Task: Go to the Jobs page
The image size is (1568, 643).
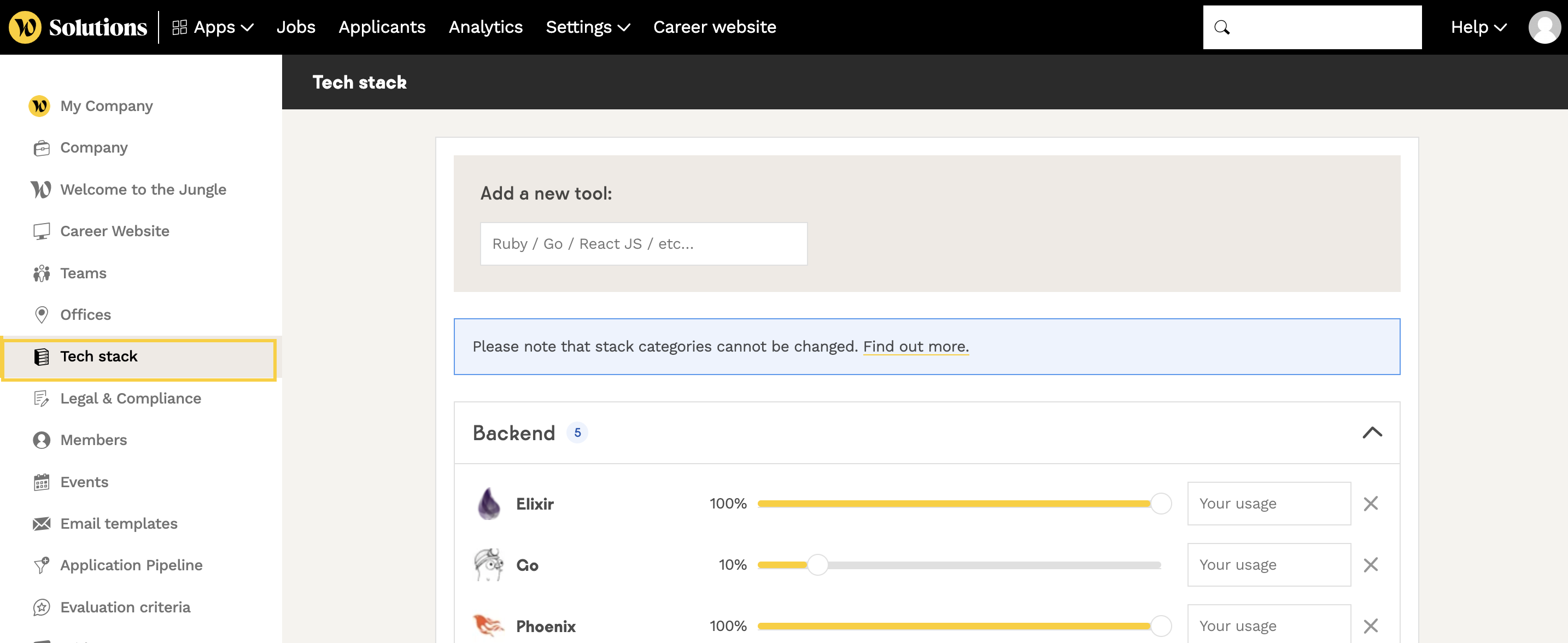Action: coord(296,27)
